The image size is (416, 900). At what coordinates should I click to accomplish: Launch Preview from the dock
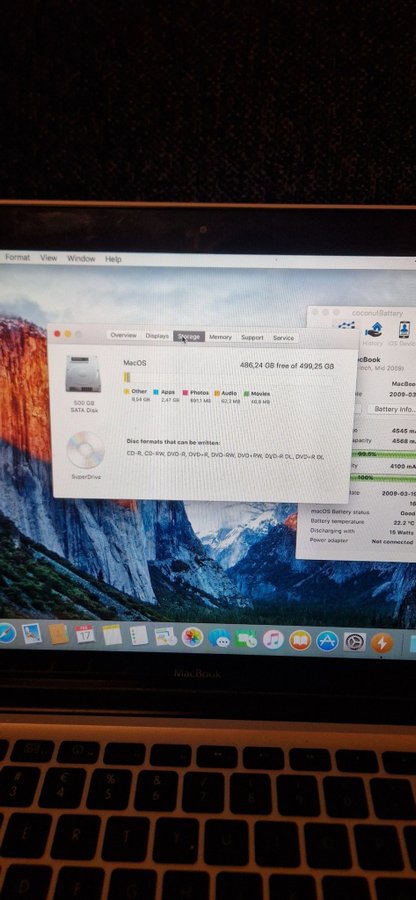coord(32,634)
